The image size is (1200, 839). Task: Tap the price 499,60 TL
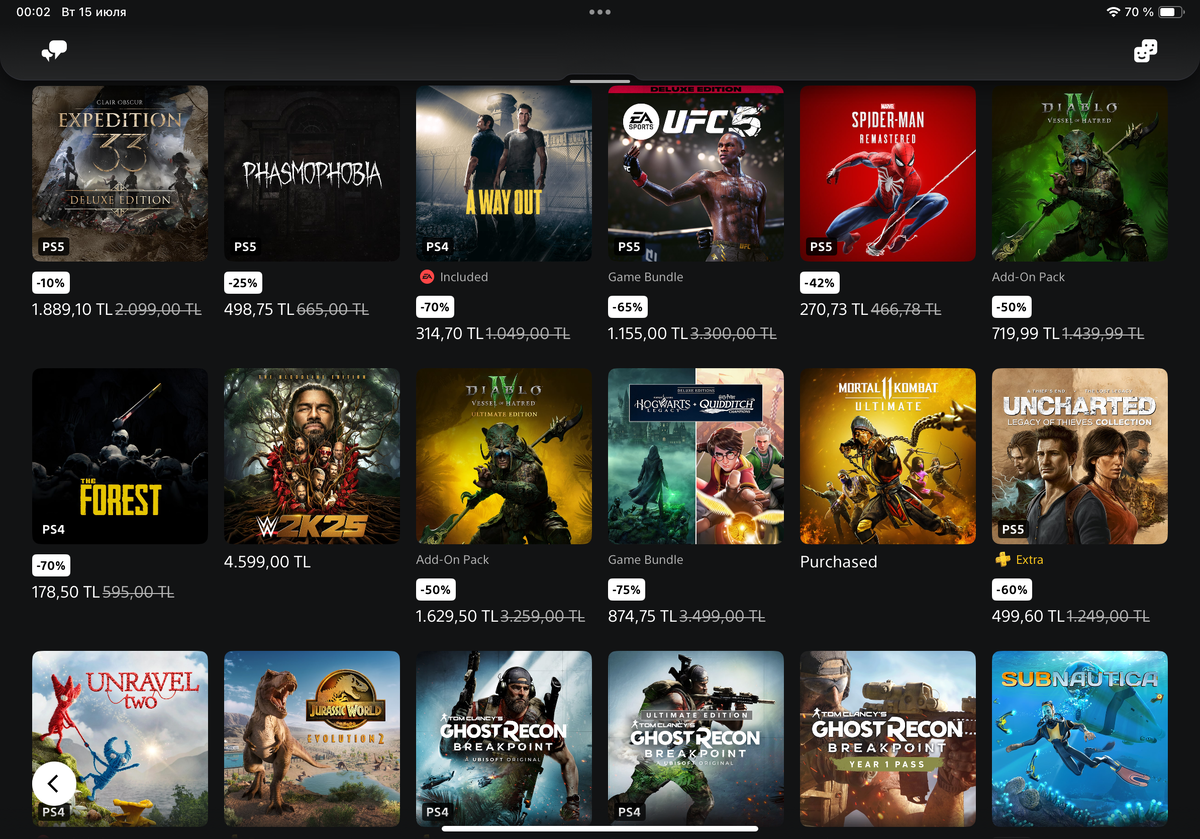(x=1026, y=617)
